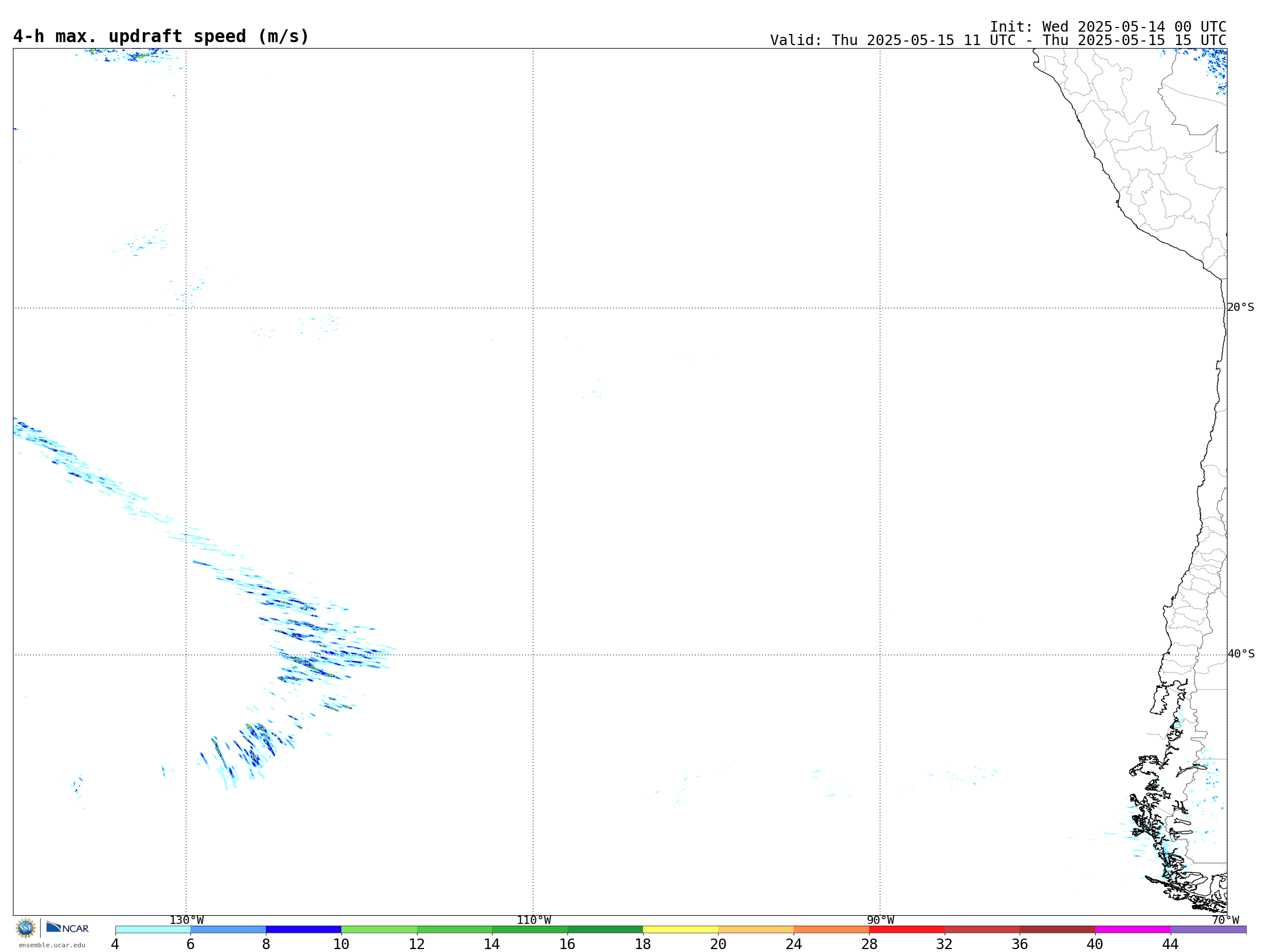1265x952 pixels.
Task: Click the magenta 40–44 color swatch
Action: point(1133,930)
